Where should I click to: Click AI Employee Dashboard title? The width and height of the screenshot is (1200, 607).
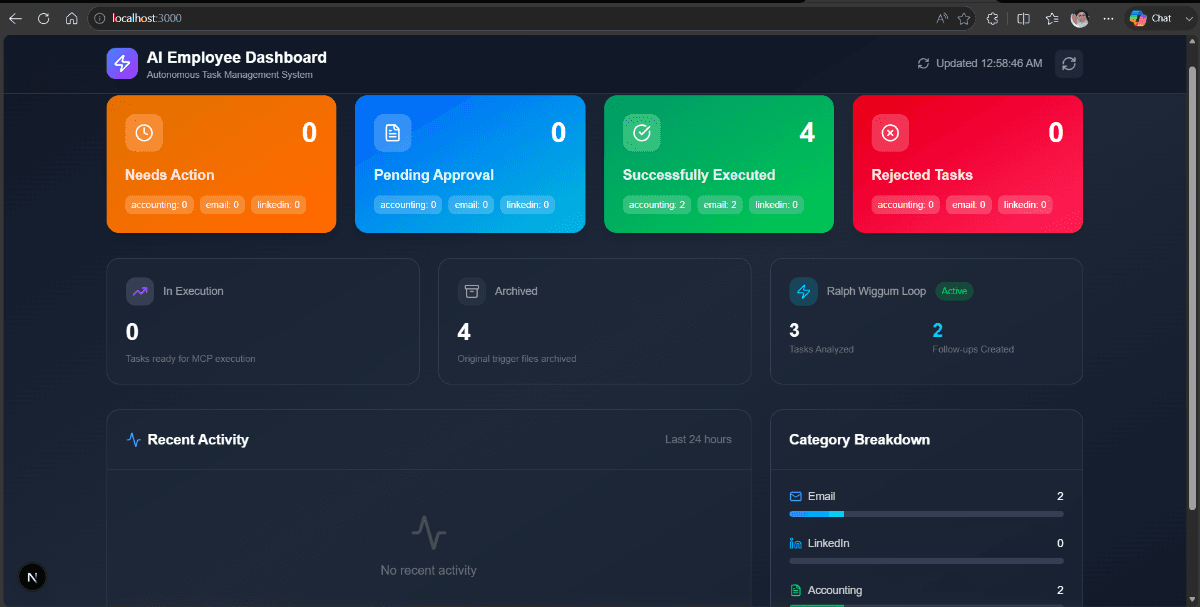pyautogui.click(x=237, y=58)
